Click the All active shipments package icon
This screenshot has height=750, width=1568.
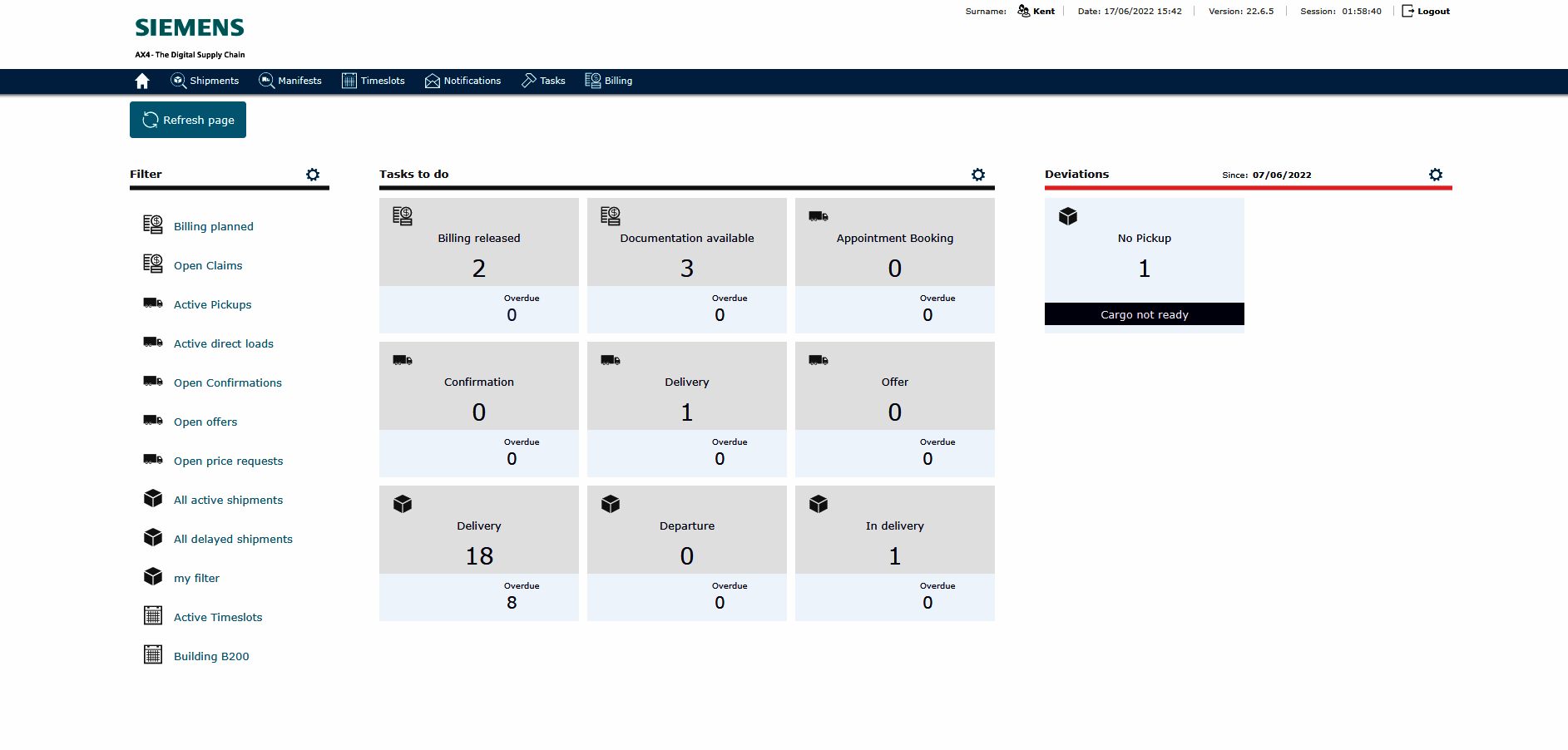(152, 497)
